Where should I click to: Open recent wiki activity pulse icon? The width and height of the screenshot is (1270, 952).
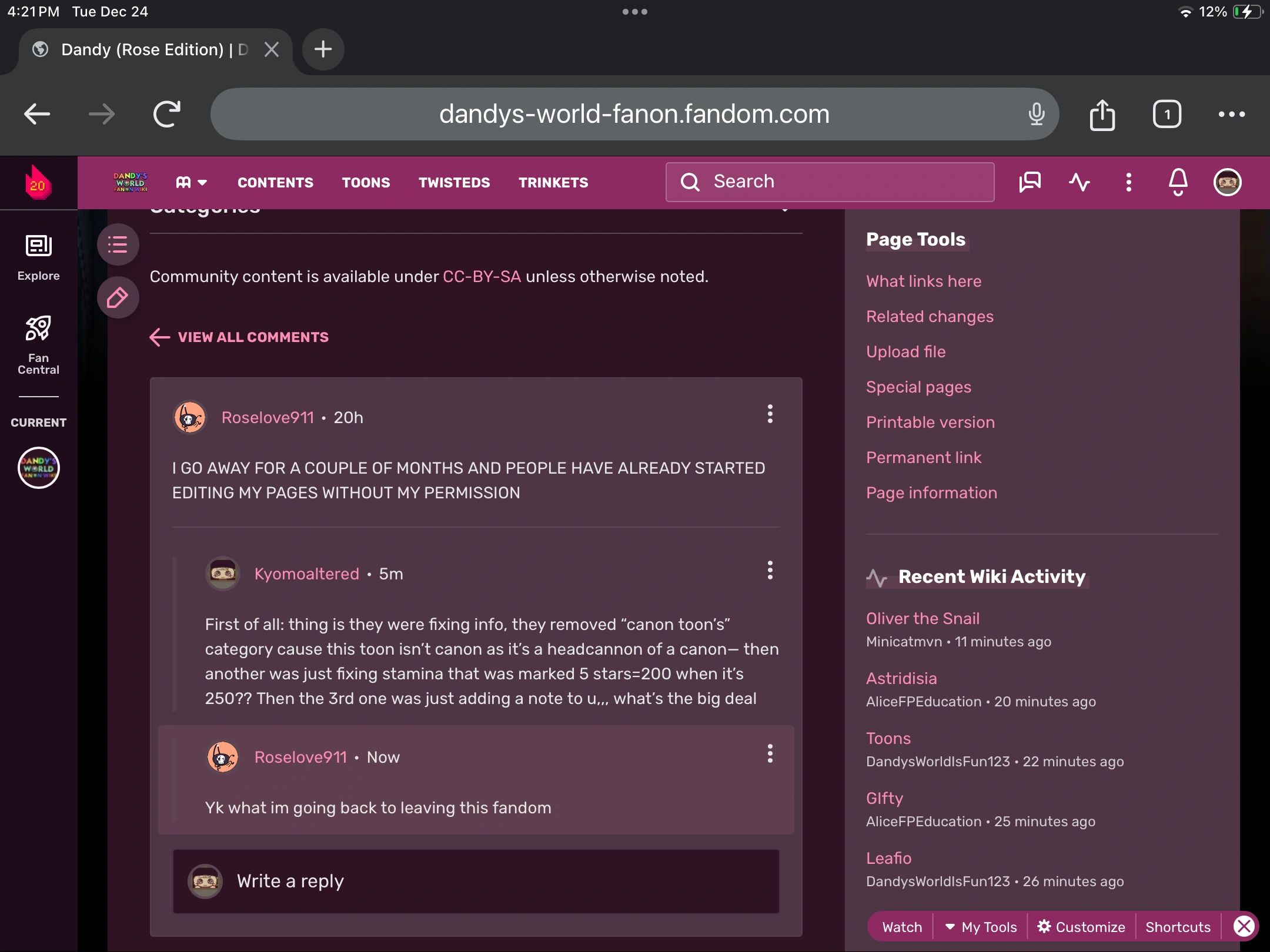pyautogui.click(x=1079, y=182)
